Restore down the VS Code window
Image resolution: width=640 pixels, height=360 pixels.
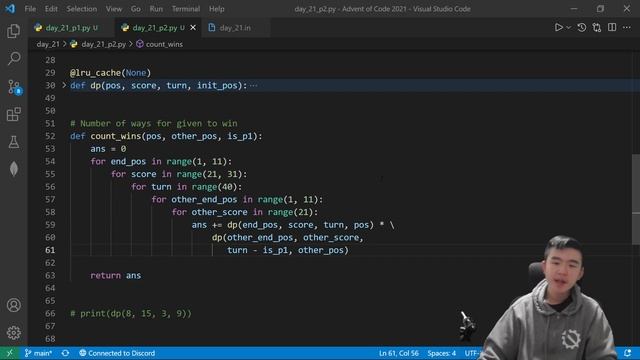click(x=600, y=9)
